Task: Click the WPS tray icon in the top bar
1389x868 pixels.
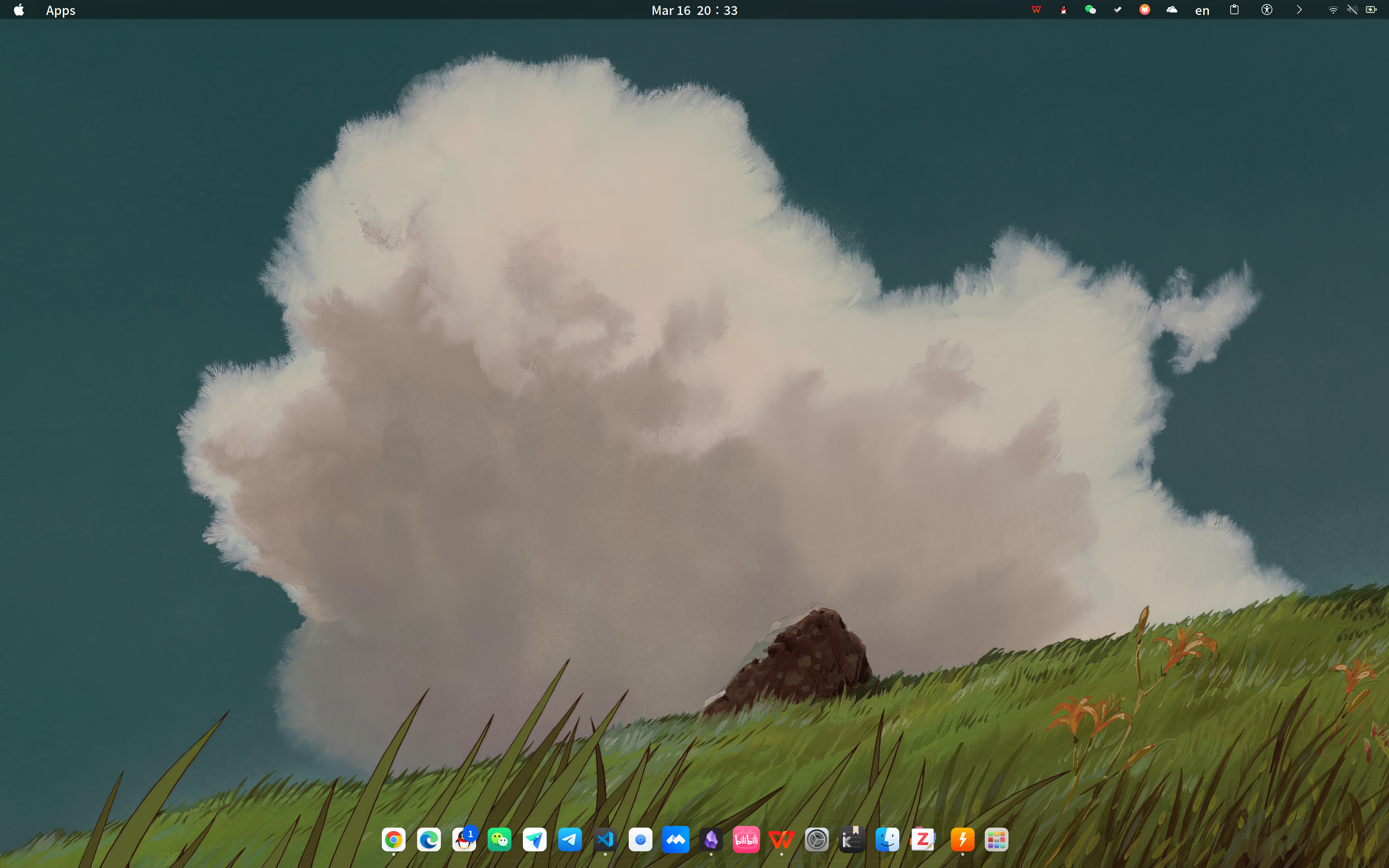Action: 1036,10
